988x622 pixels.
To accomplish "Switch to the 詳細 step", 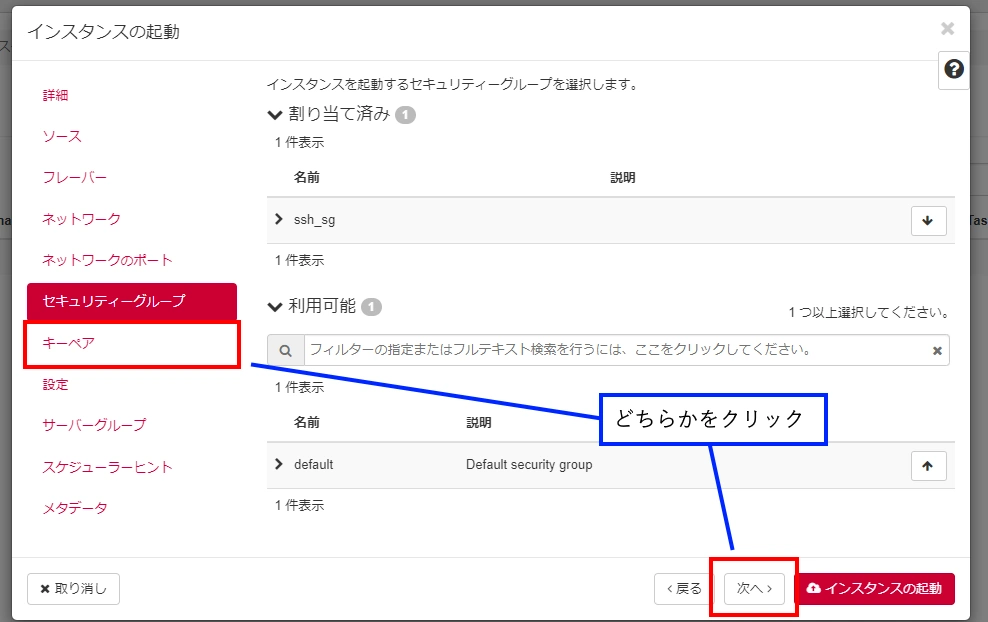I will tap(55, 95).
